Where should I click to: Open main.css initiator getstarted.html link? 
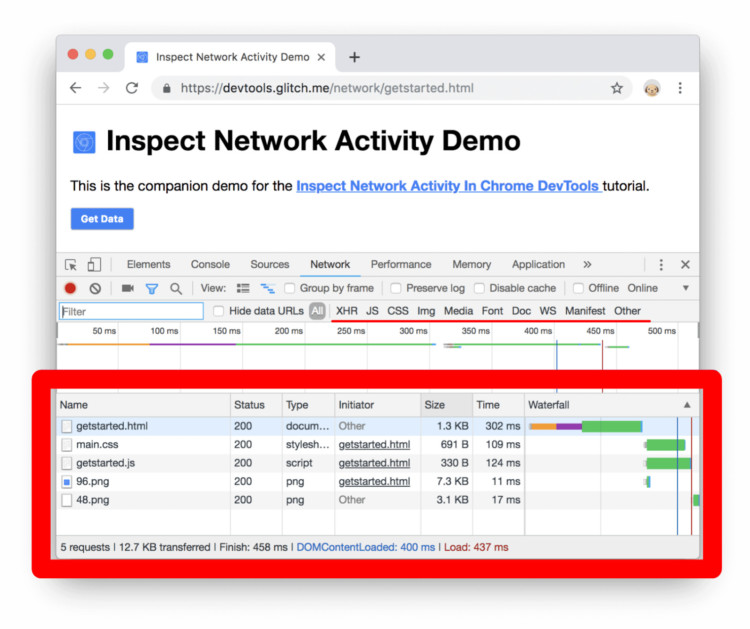coord(374,445)
